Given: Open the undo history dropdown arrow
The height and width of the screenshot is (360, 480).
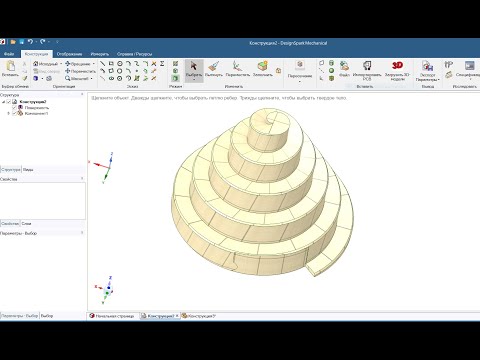Looking at the screenshot, I should (36, 42).
